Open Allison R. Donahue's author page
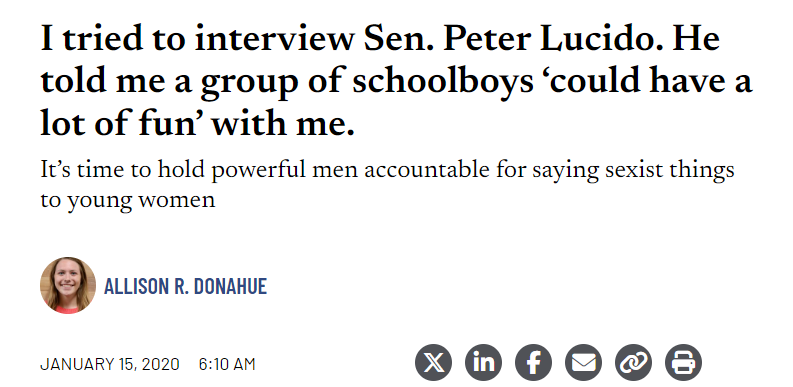This screenshot has width=793, height=387. [185, 286]
